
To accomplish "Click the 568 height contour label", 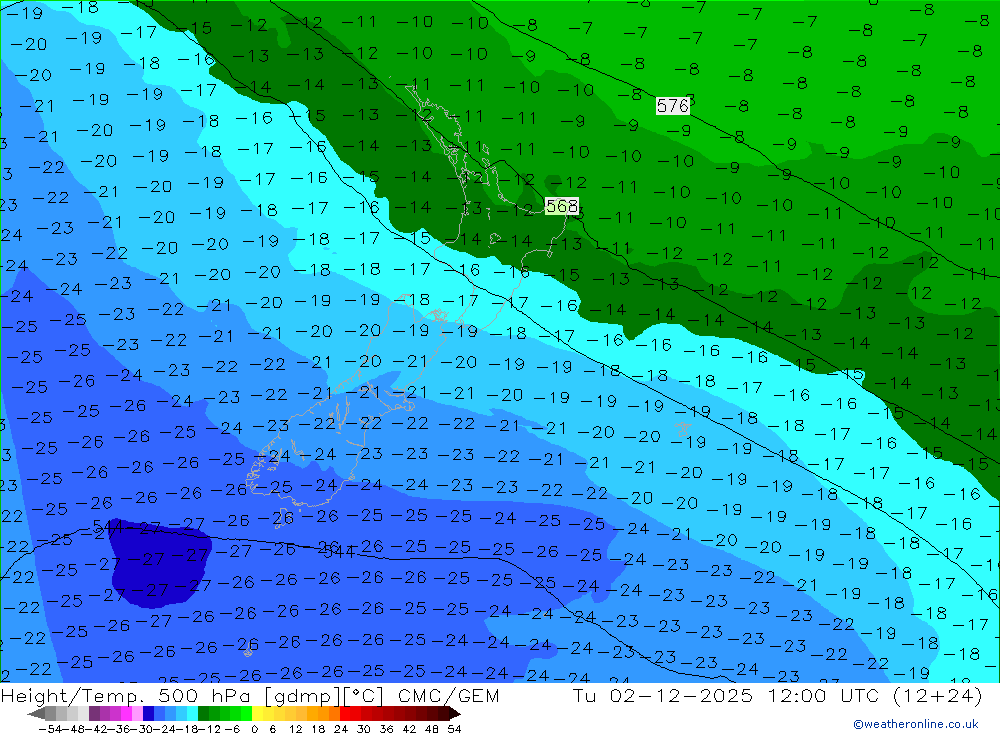I will [x=562, y=205].
